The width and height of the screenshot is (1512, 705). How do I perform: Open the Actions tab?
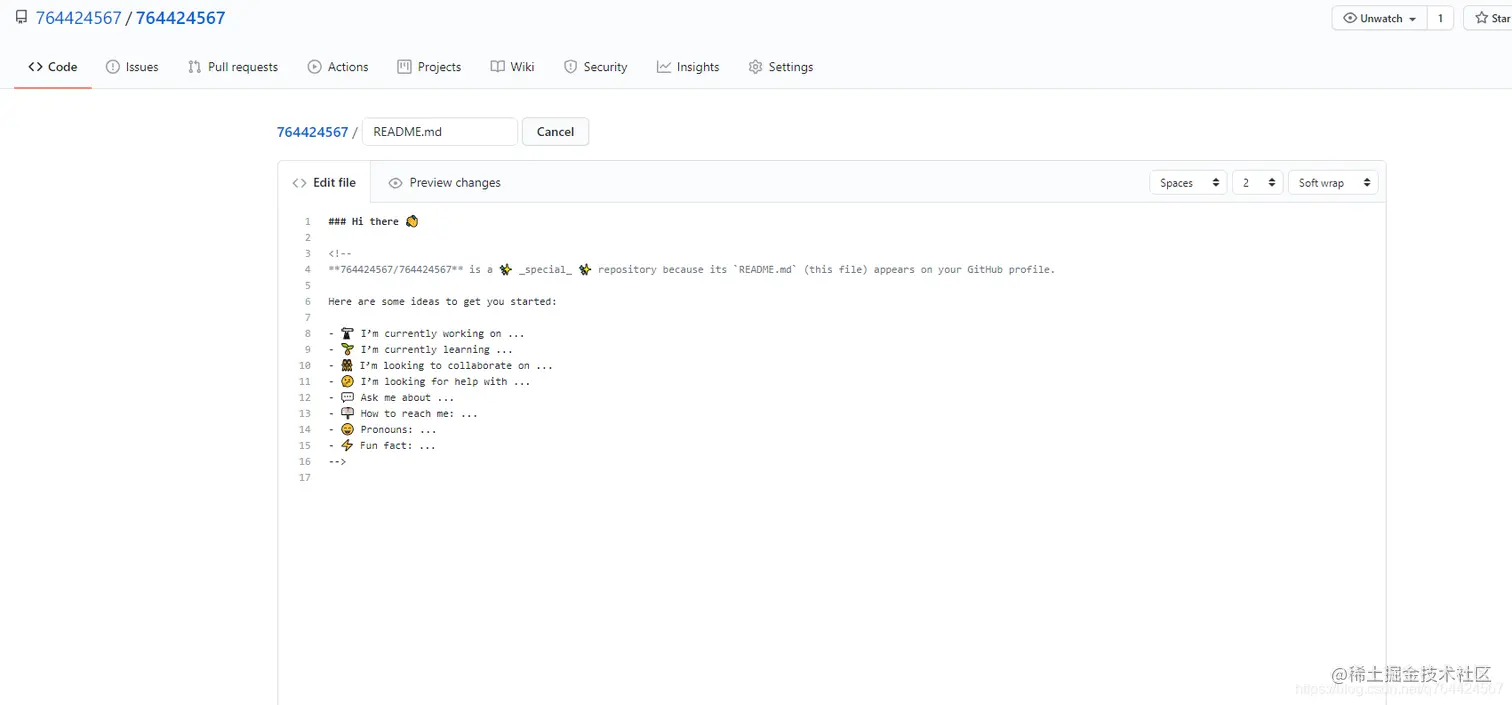(x=338, y=67)
